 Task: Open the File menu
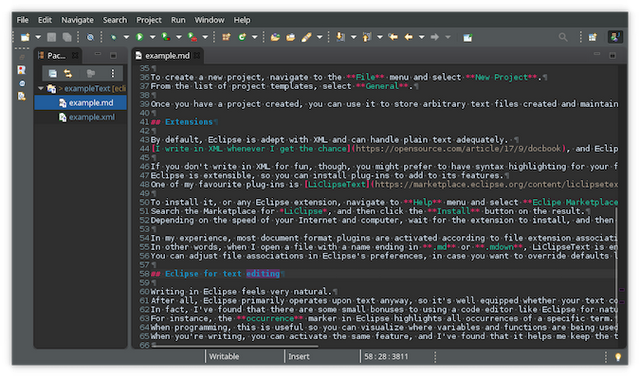point(22,20)
